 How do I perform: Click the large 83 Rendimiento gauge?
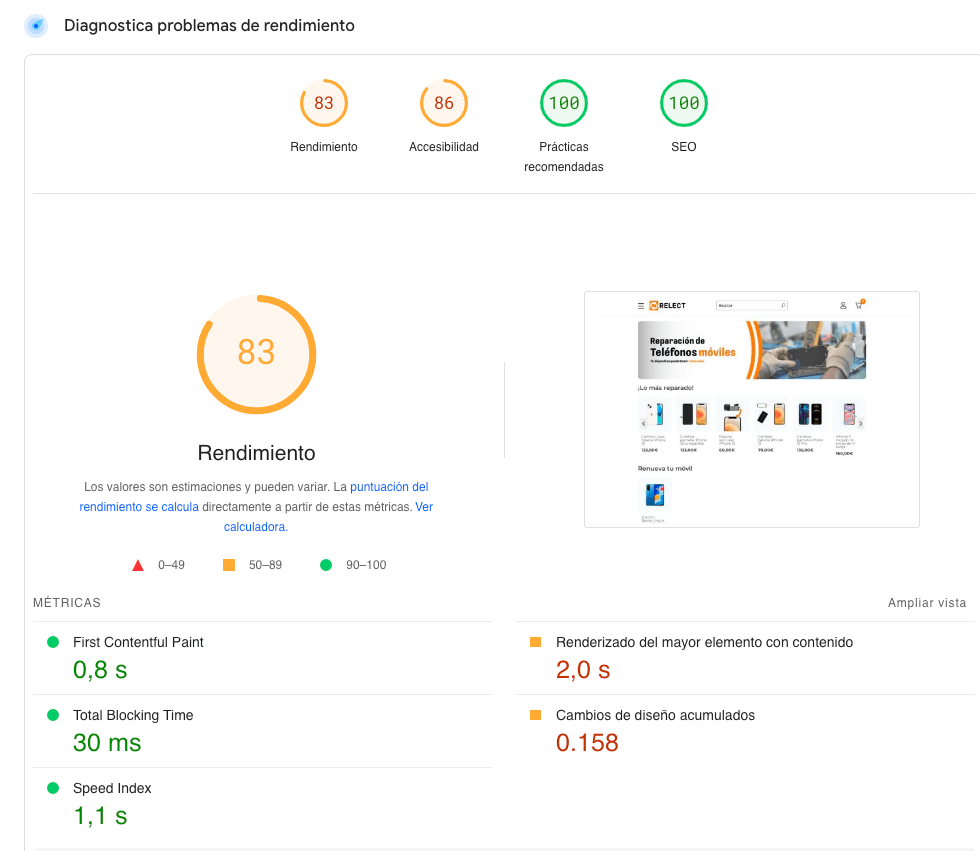coord(256,354)
